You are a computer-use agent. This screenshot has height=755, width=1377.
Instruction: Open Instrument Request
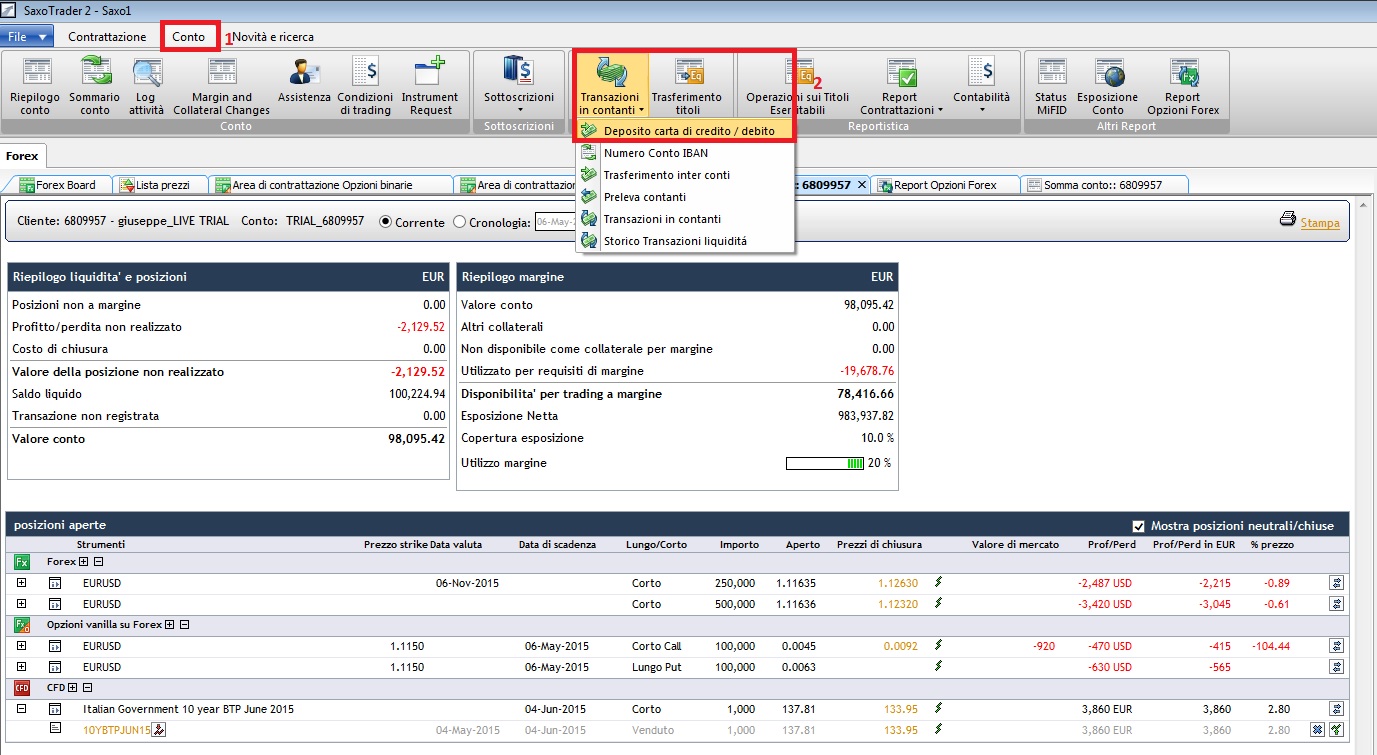point(431,86)
